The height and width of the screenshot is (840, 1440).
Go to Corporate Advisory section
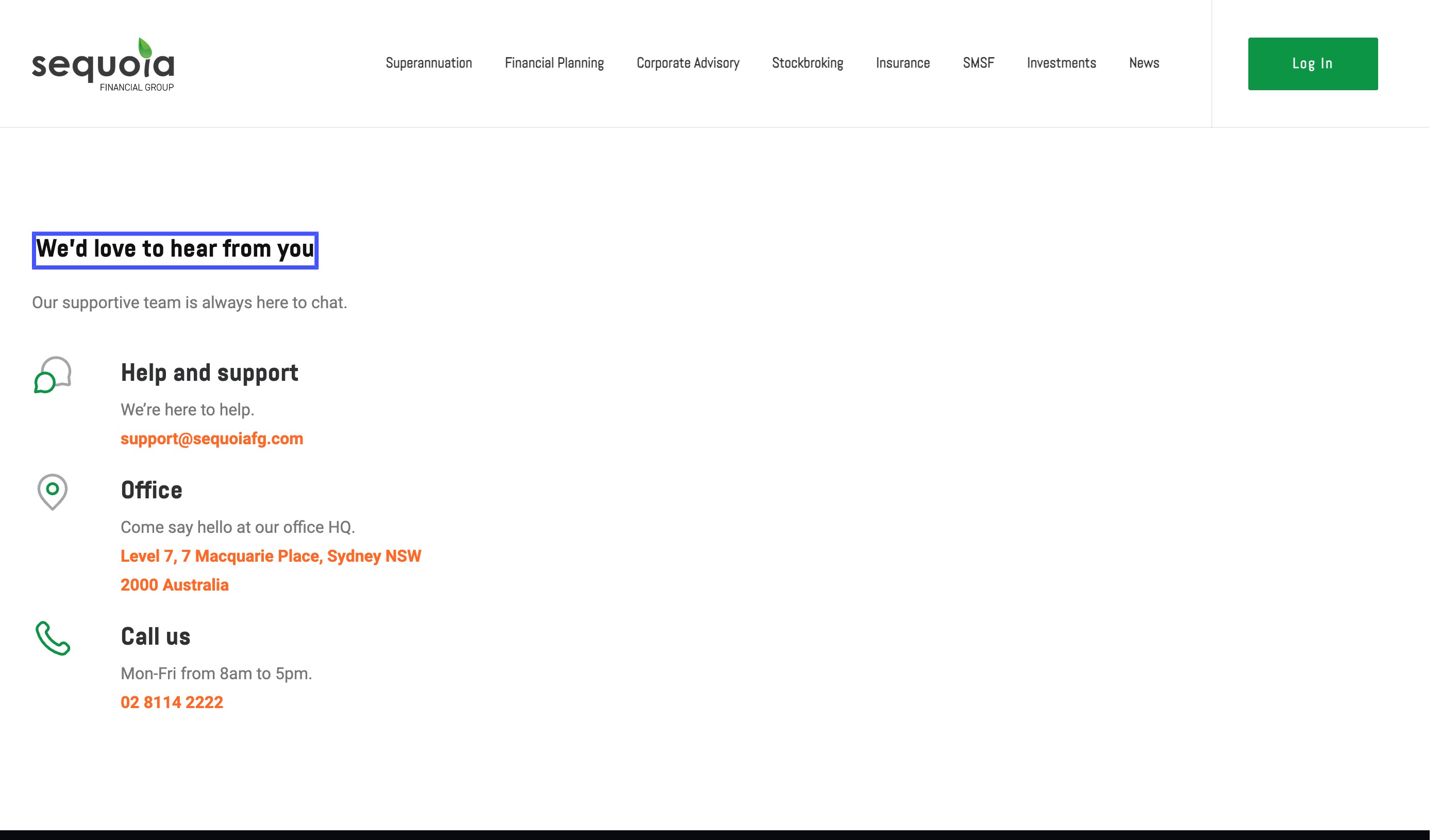(688, 63)
